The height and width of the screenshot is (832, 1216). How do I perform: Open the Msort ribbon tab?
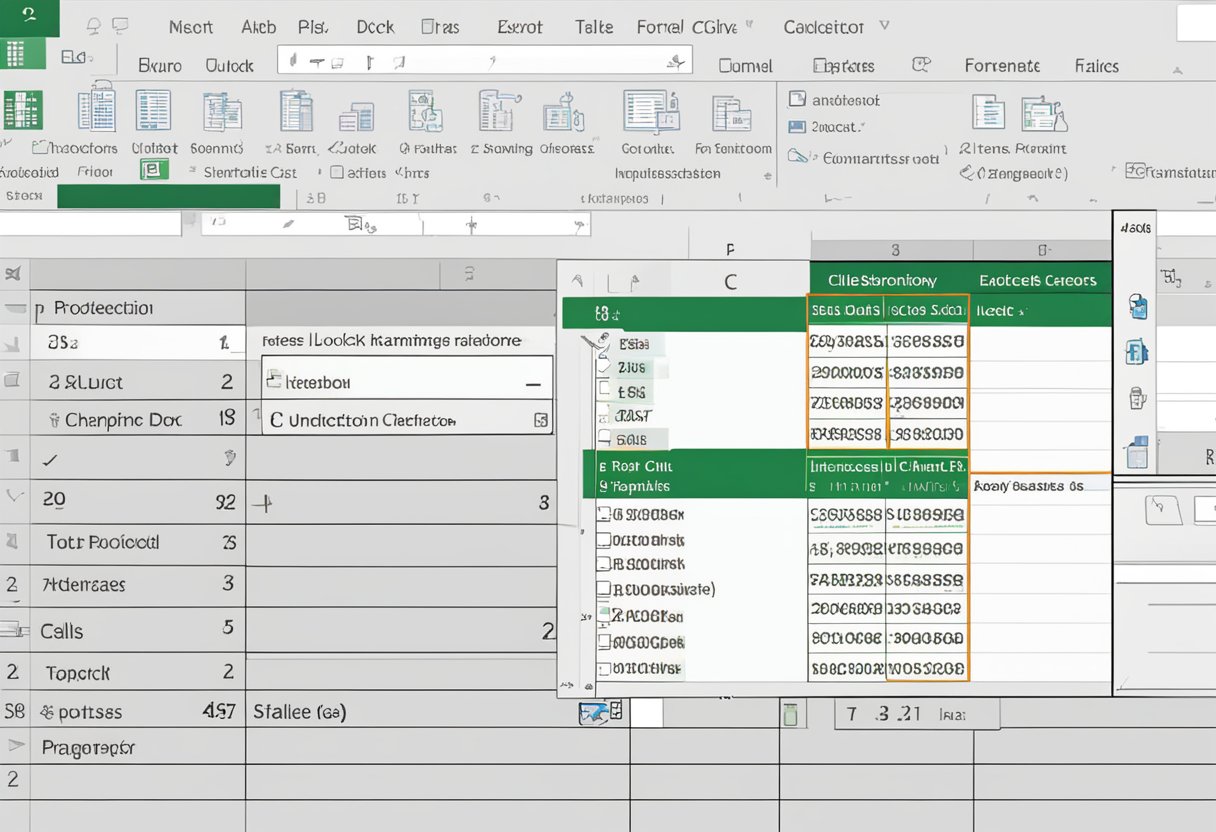(190, 27)
